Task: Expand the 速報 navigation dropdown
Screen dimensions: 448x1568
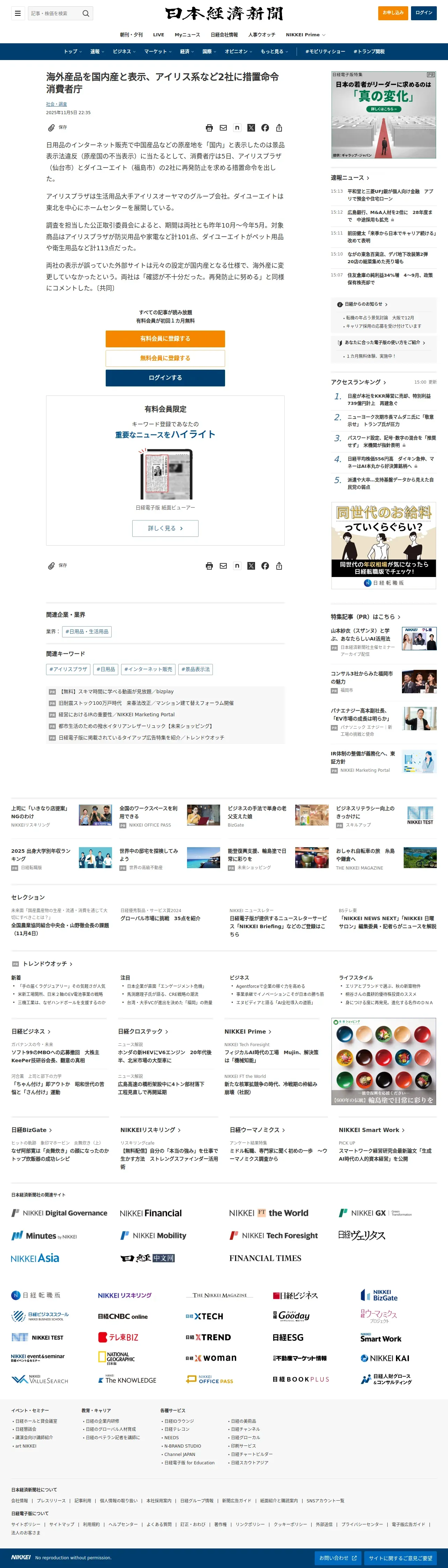Action: click(x=97, y=52)
